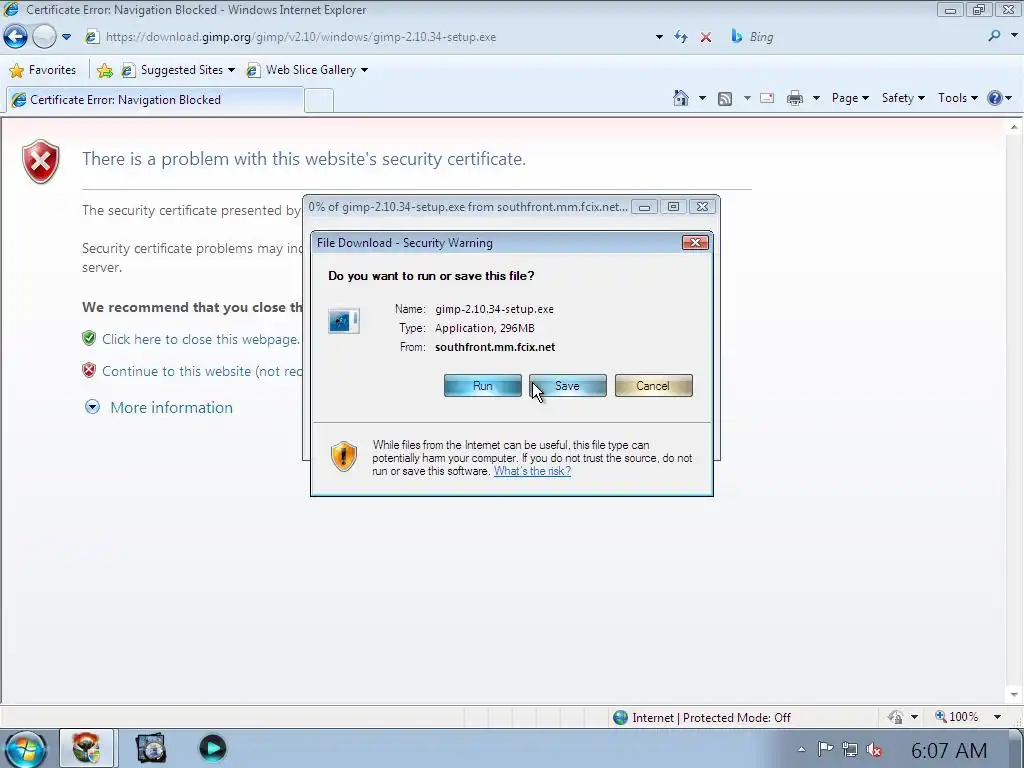
Task: Click the gimp.org address bar URL
Action: [300, 37]
